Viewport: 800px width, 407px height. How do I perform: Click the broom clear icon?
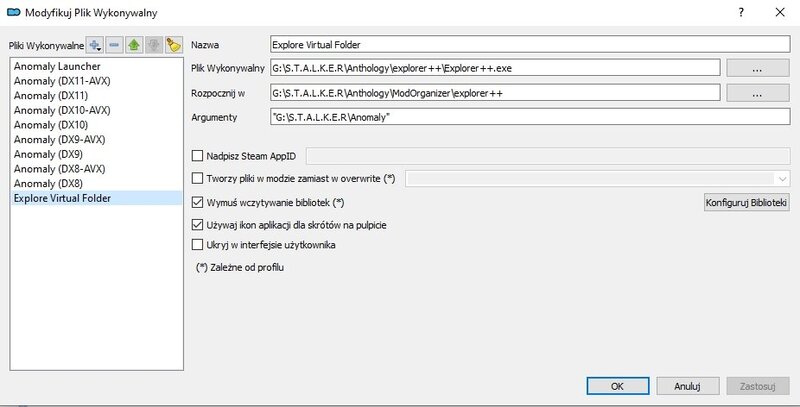(x=173, y=45)
